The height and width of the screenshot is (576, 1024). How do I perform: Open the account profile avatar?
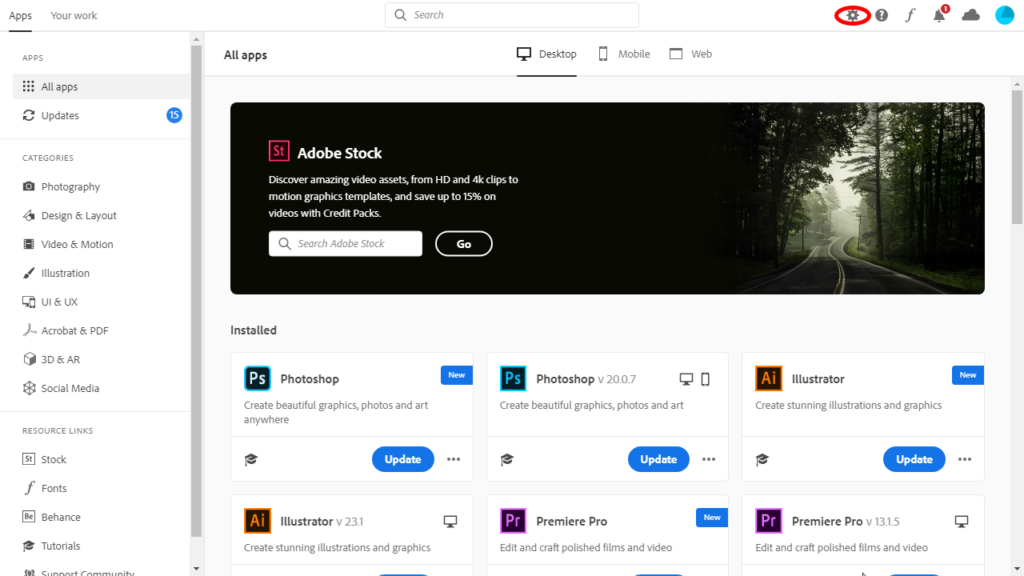point(1004,15)
